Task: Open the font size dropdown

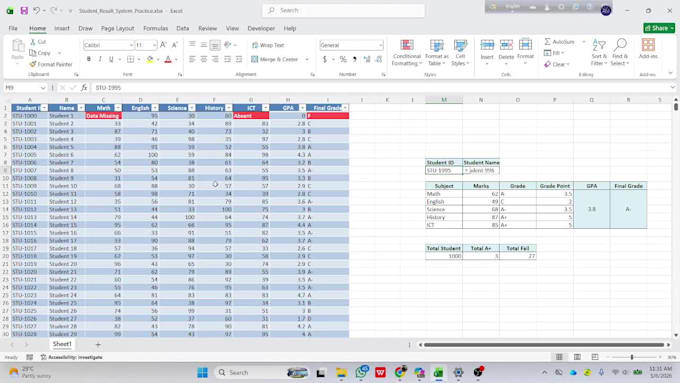Action: tap(154, 45)
